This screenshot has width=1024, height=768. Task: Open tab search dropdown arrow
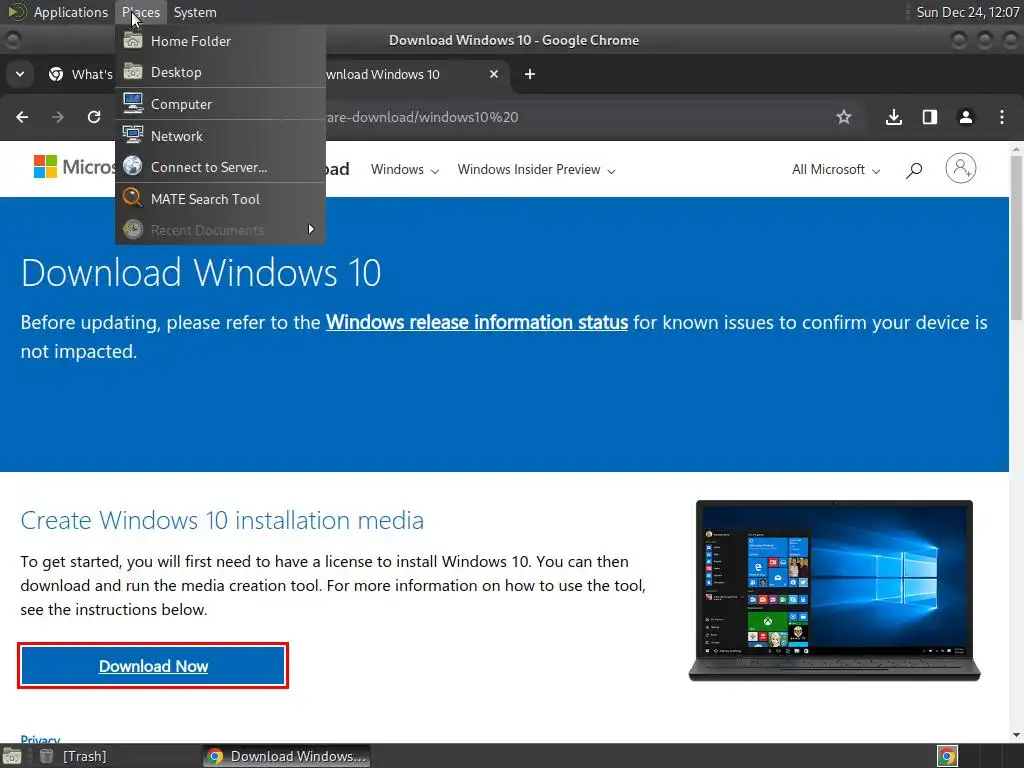20,74
